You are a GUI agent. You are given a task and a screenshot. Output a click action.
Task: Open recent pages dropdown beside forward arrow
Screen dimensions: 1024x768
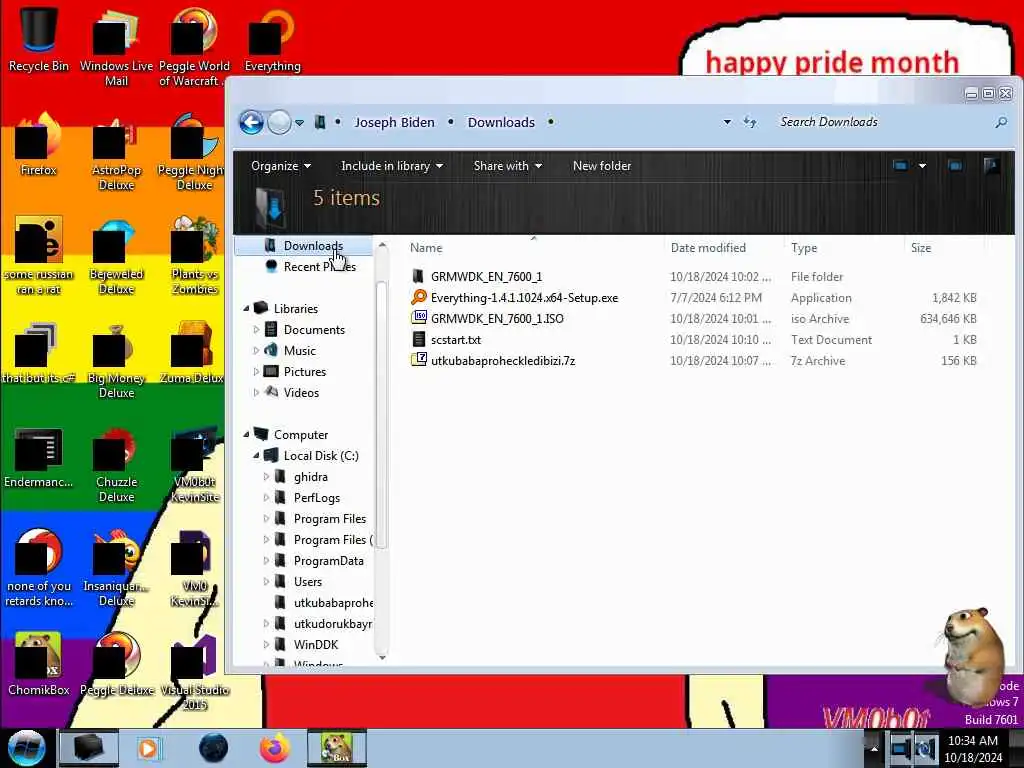pos(299,123)
